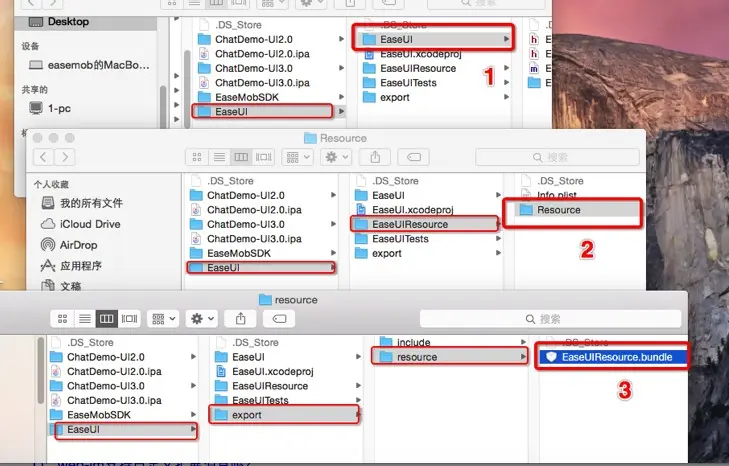Click edit tags button in resource window
This screenshot has height=466, width=729.
[279, 319]
